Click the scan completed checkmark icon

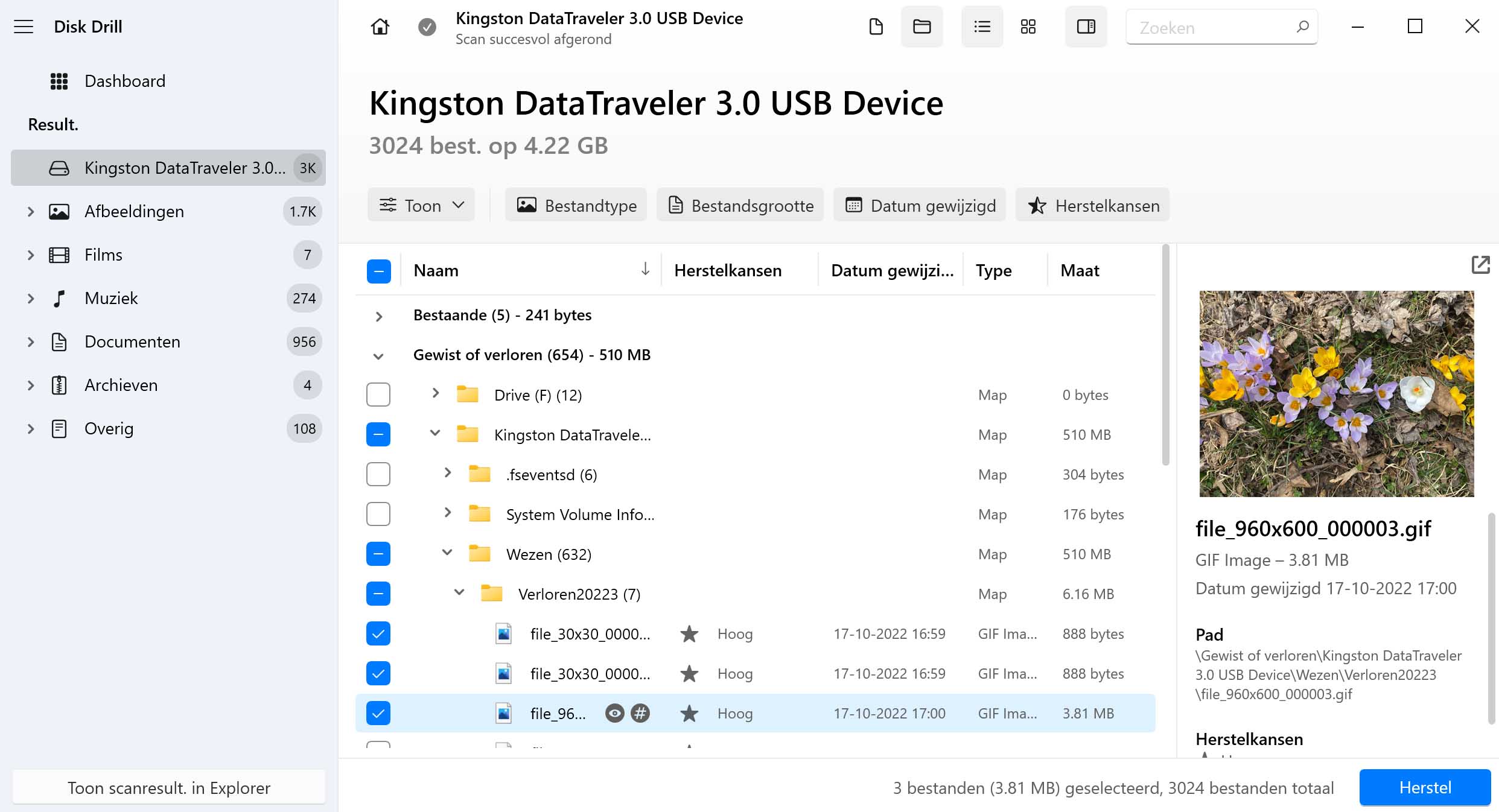[427, 27]
